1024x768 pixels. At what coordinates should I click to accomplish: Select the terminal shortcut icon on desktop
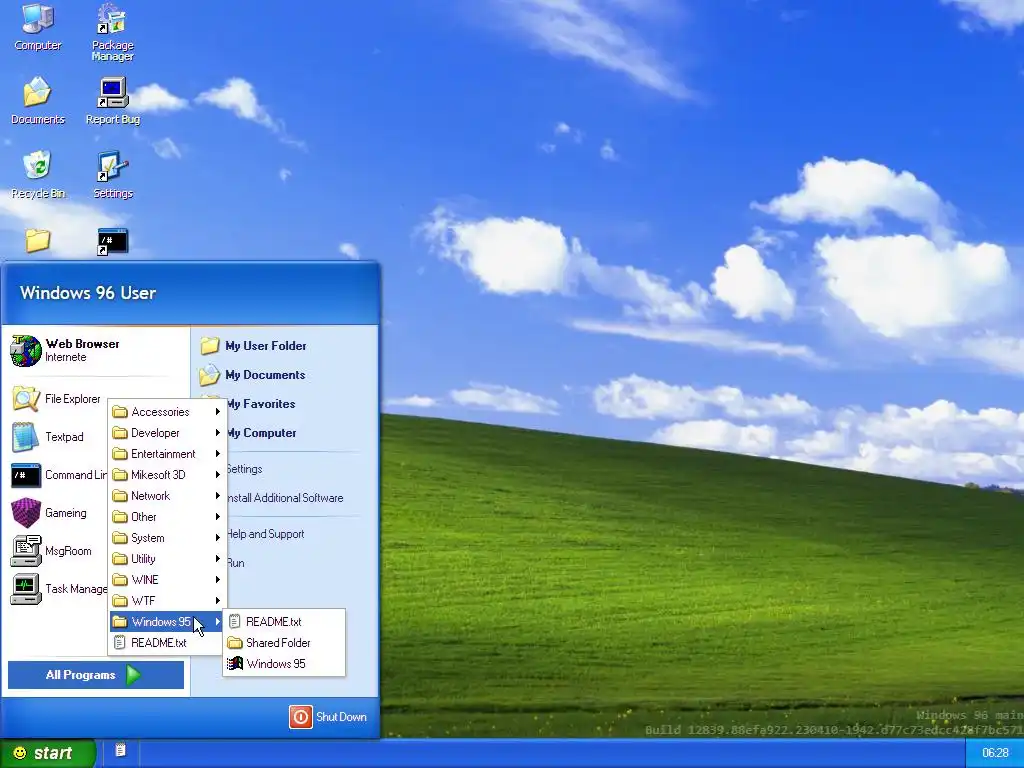point(112,242)
